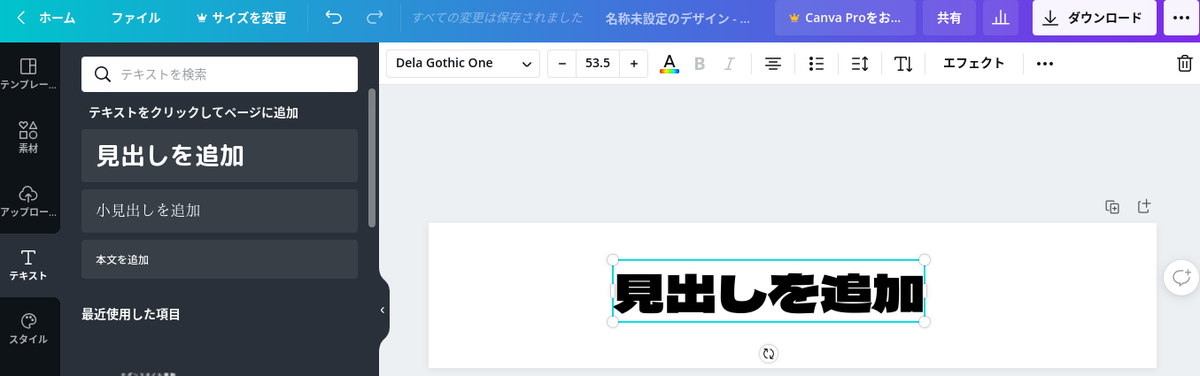The width and height of the screenshot is (1200, 376).
Task: Toggle italic formatting
Action: [729, 63]
